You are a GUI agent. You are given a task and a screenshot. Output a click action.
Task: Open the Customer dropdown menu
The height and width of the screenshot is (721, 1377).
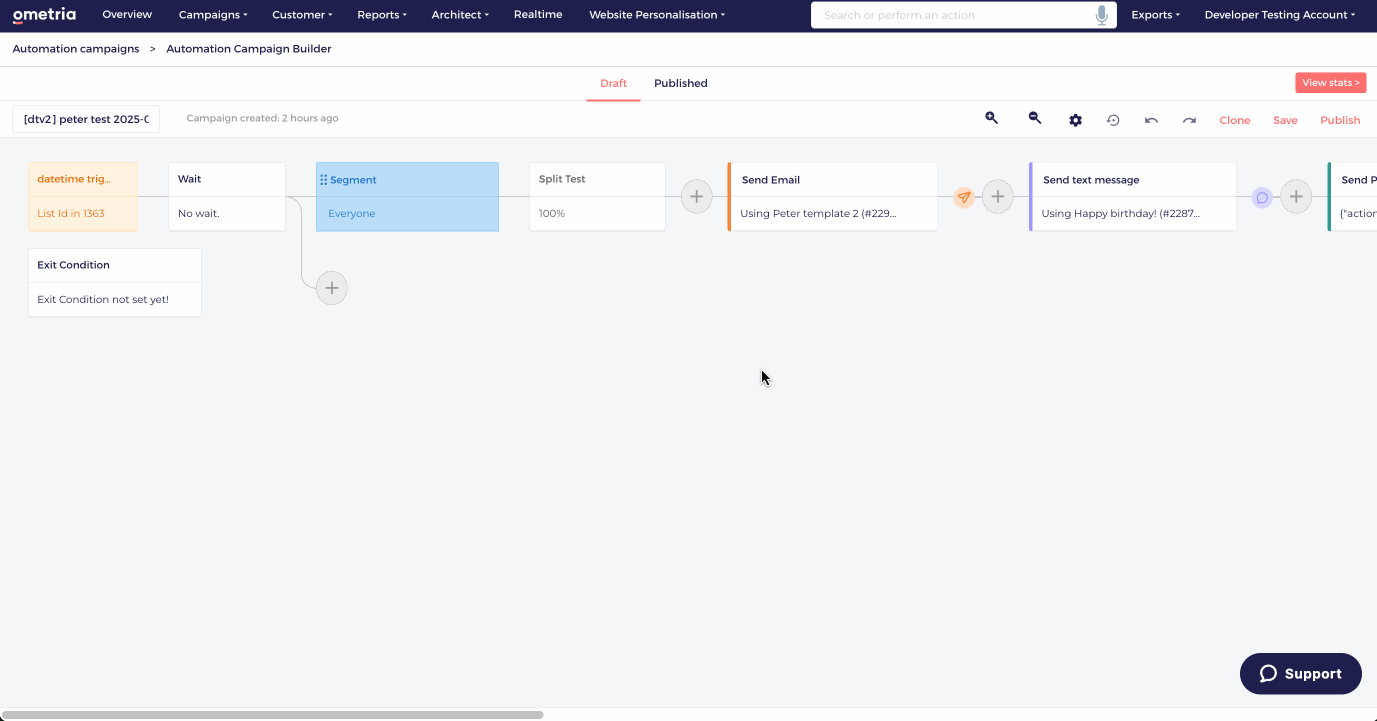pyautogui.click(x=302, y=15)
